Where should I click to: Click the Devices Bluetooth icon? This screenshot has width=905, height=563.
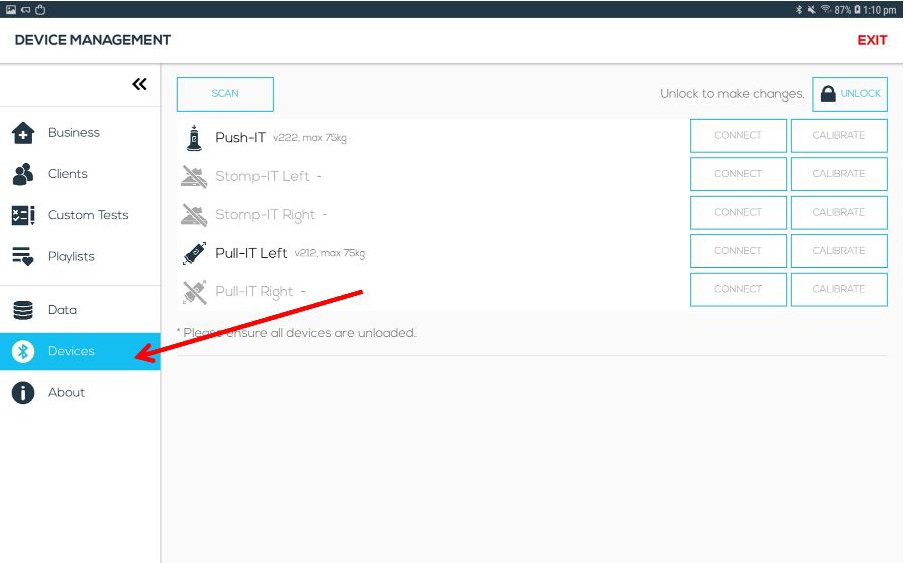(x=23, y=351)
